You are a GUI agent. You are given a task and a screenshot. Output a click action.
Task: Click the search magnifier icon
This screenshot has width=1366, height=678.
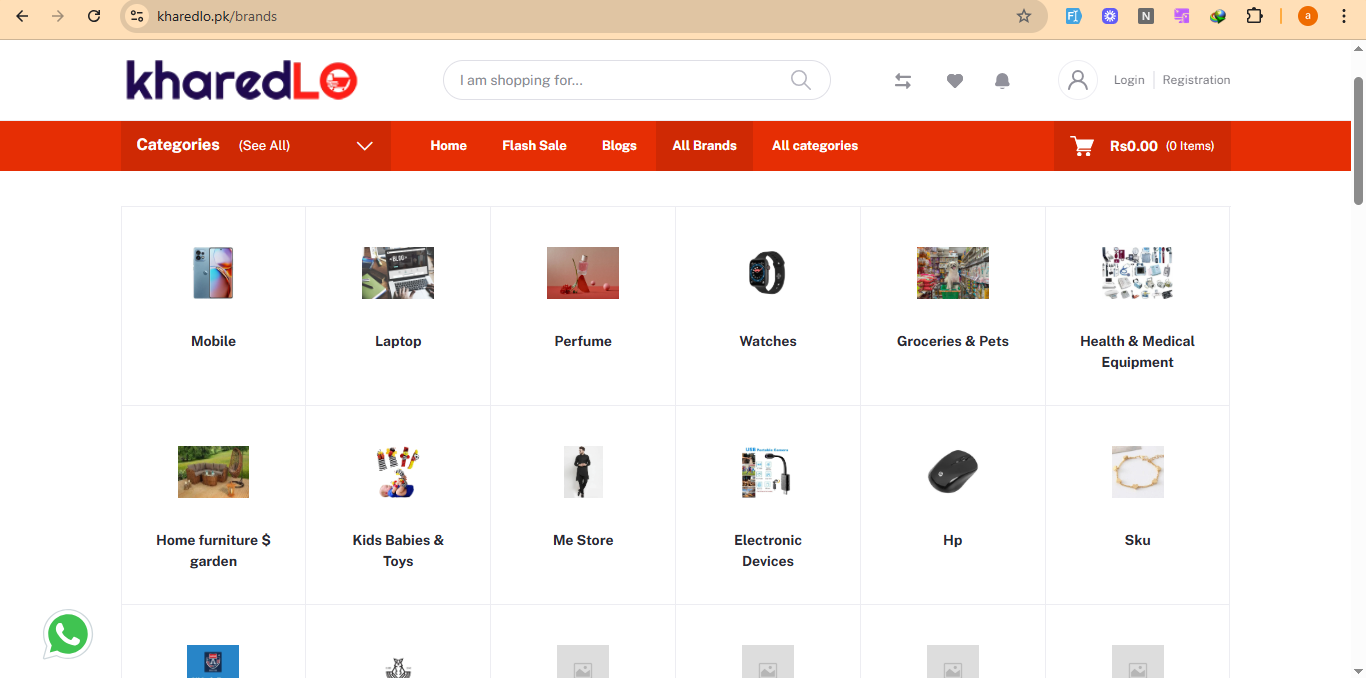click(x=801, y=80)
